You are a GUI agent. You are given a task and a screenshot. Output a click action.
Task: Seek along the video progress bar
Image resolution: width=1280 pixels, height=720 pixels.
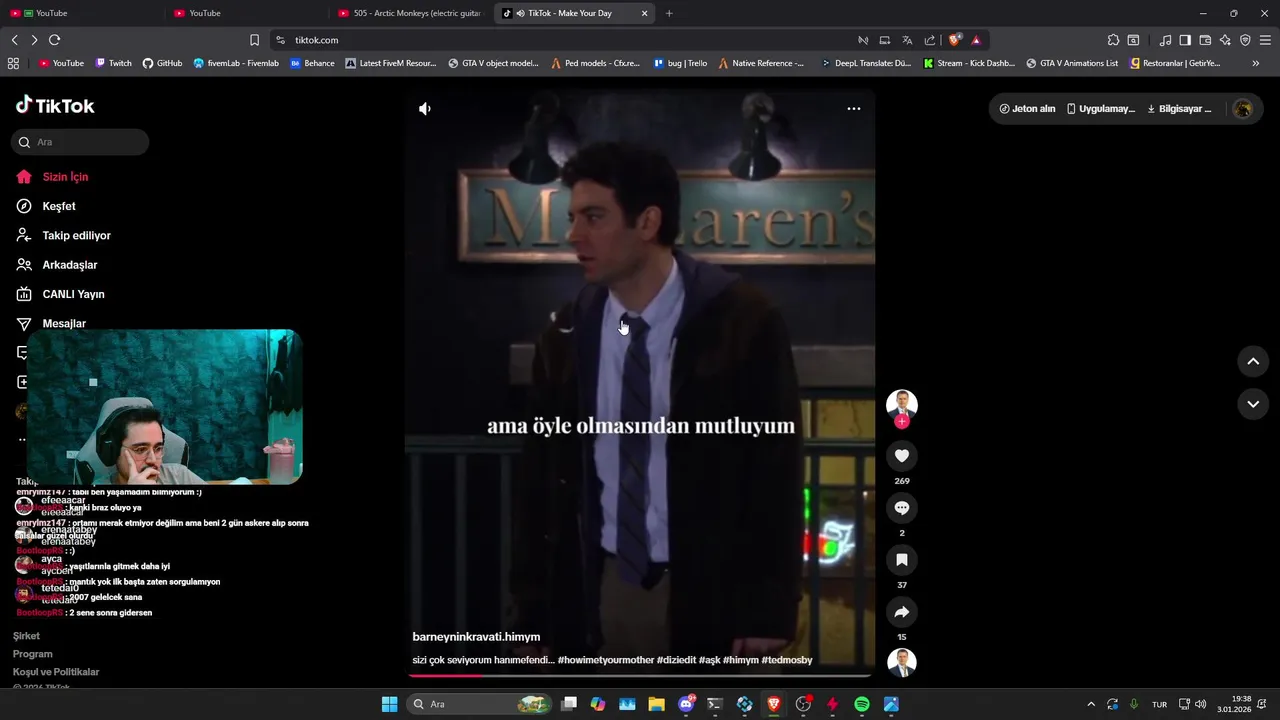(x=640, y=675)
